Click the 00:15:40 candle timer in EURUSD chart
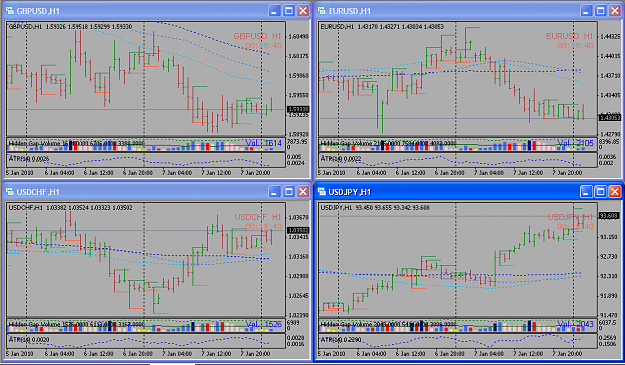 (575, 46)
